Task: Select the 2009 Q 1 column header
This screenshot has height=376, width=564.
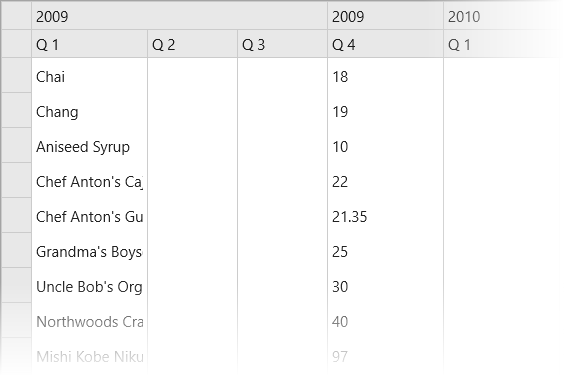Action: [90, 45]
